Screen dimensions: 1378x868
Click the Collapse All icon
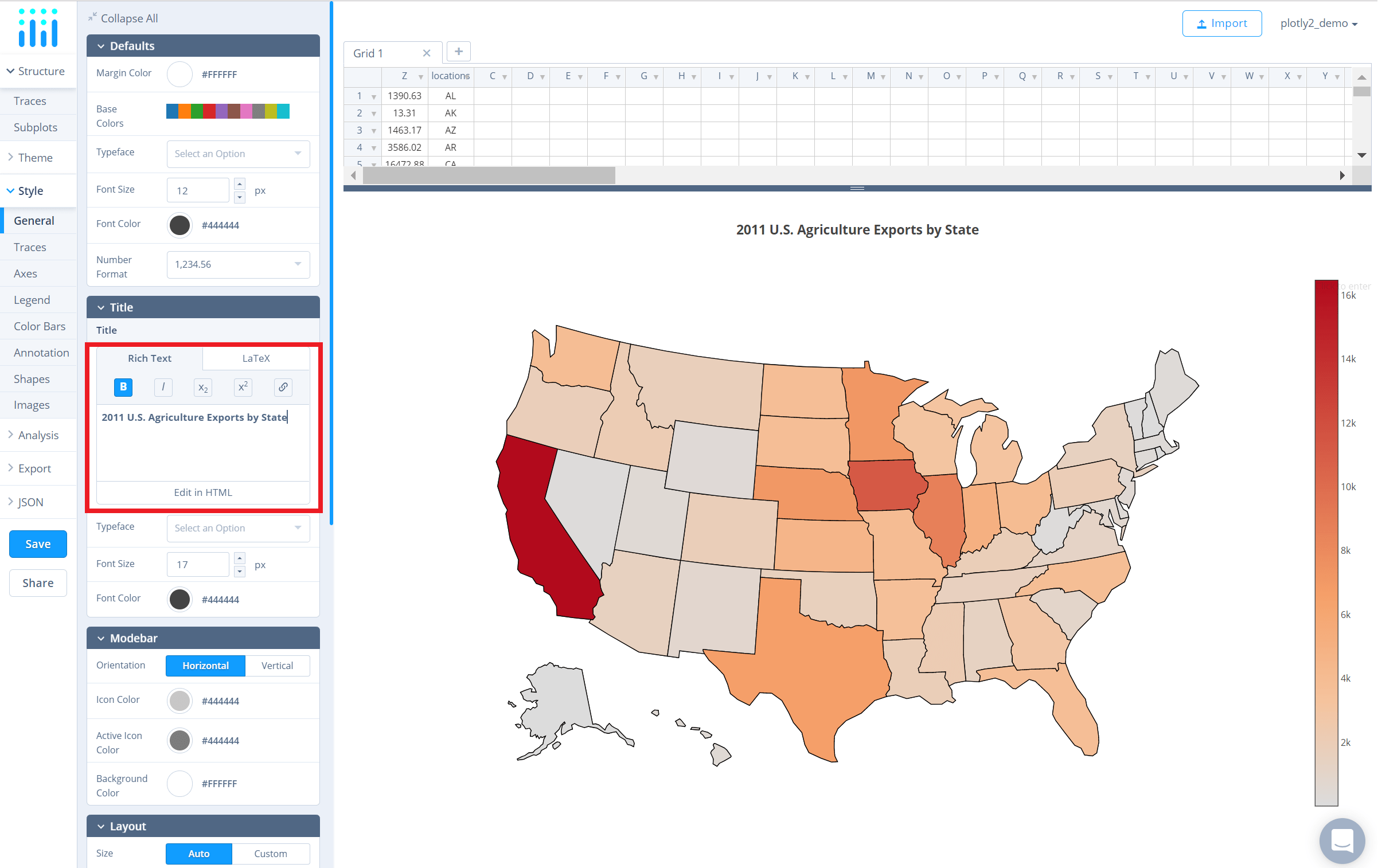pyautogui.click(x=92, y=18)
